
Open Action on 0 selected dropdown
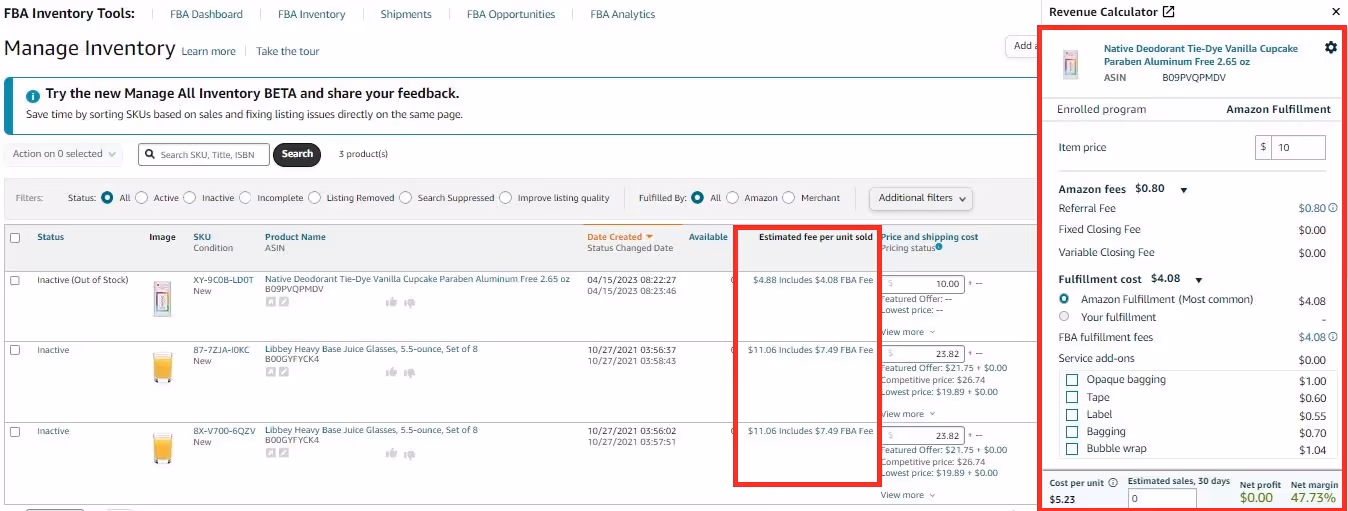(65, 154)
